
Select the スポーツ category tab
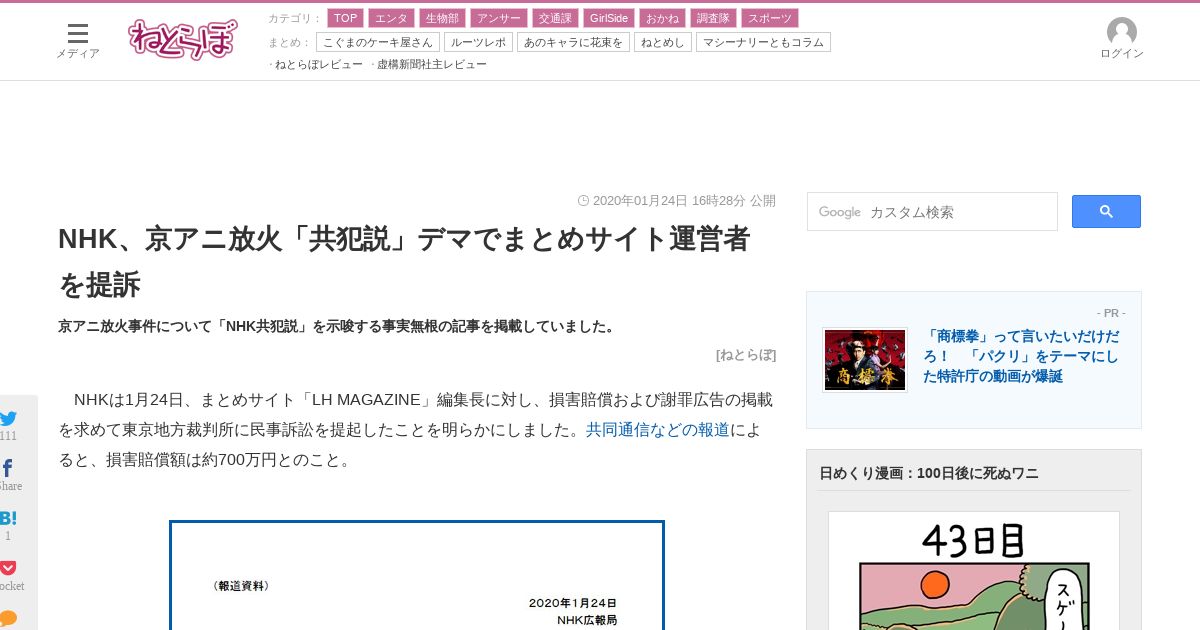point(770,18)
